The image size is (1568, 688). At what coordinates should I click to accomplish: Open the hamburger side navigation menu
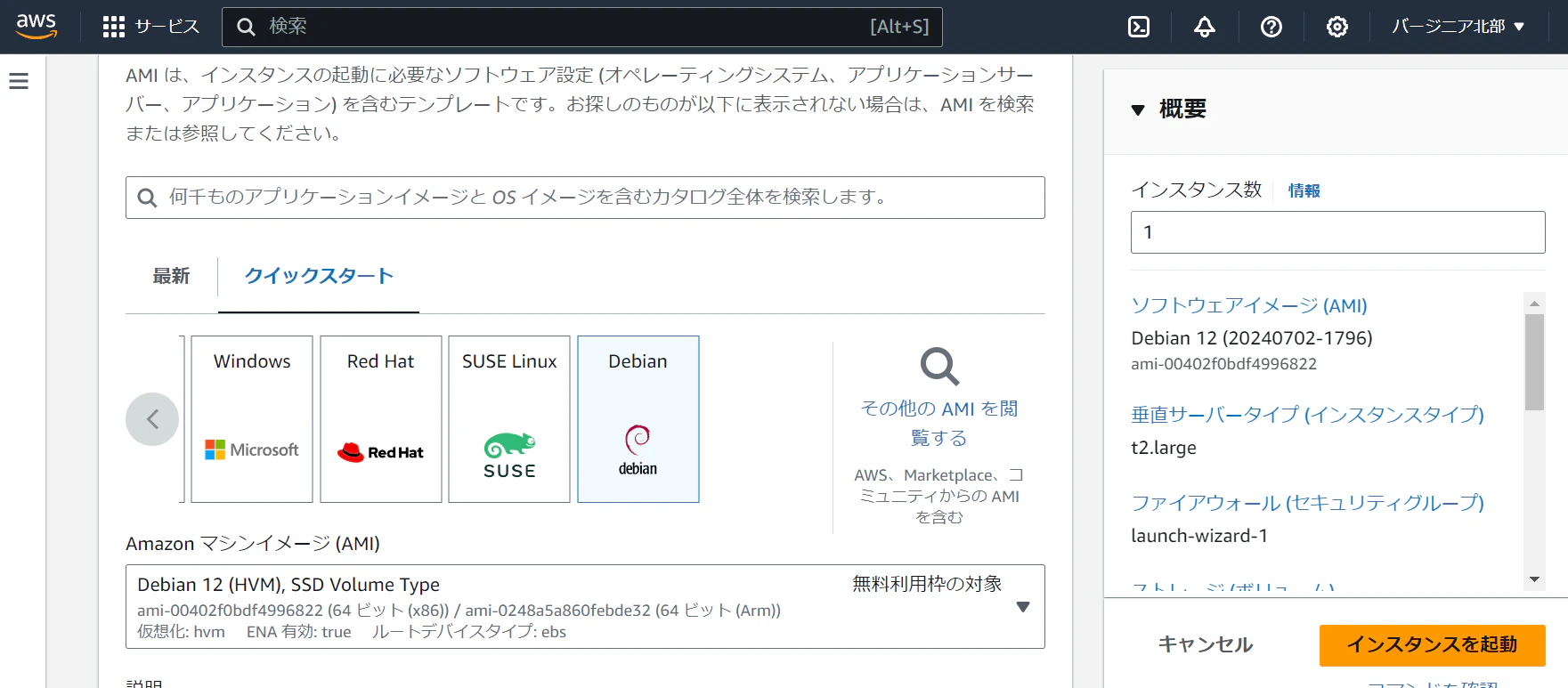(19, 81)
